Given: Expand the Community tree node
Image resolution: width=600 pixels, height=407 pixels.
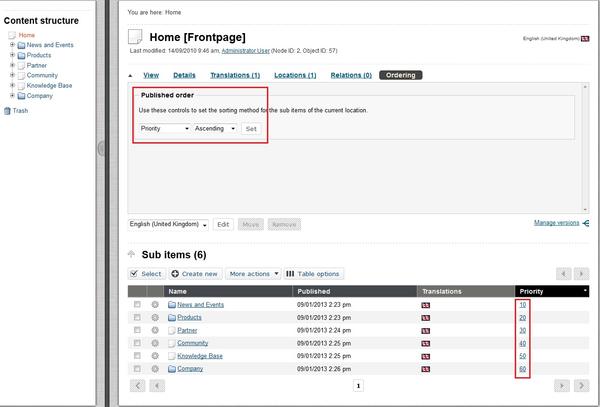Looking at the screenshot, I should (x=12, y=75).
